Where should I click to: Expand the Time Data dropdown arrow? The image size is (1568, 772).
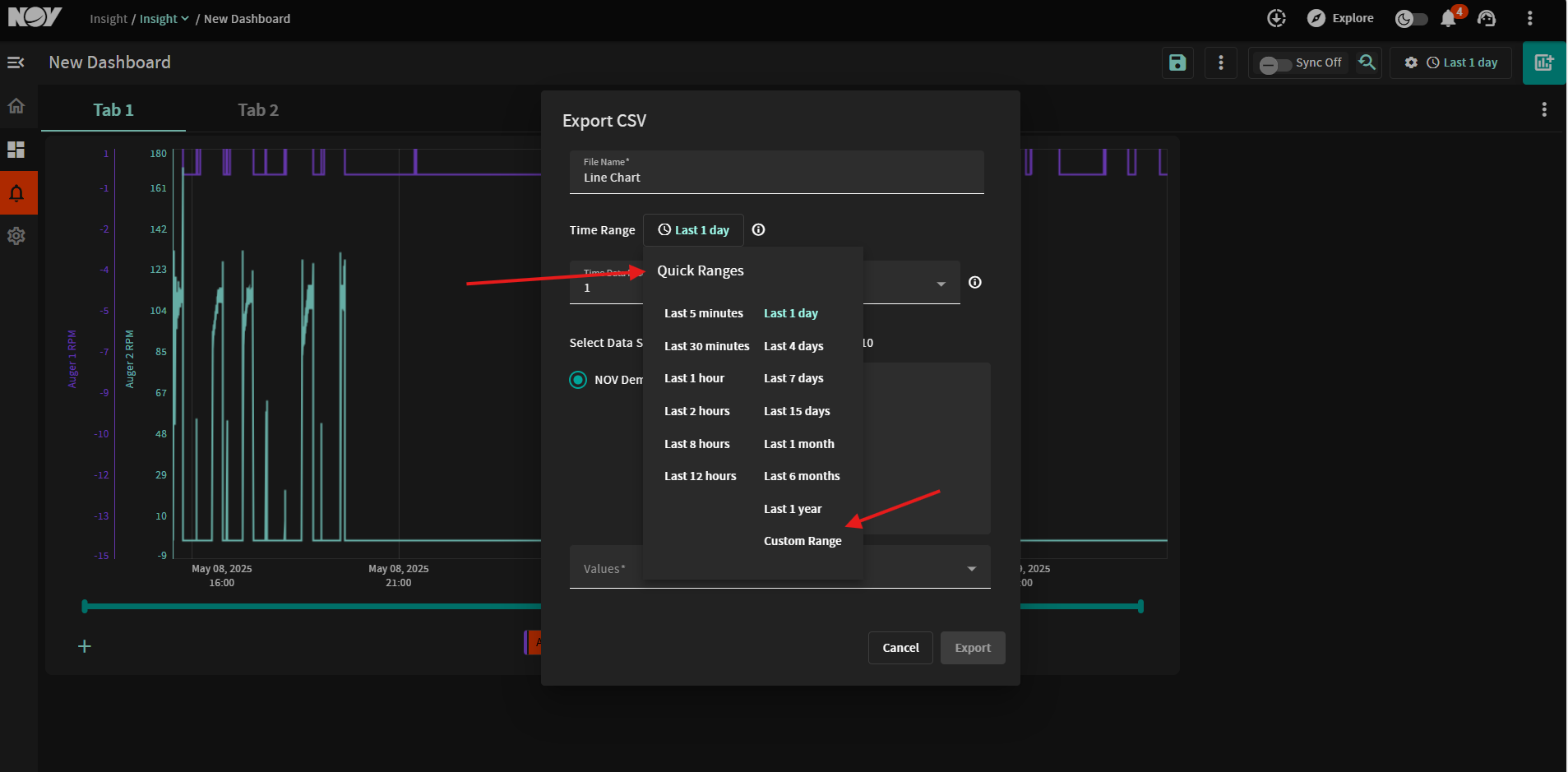pyautogui.click(x=941, y=284)
